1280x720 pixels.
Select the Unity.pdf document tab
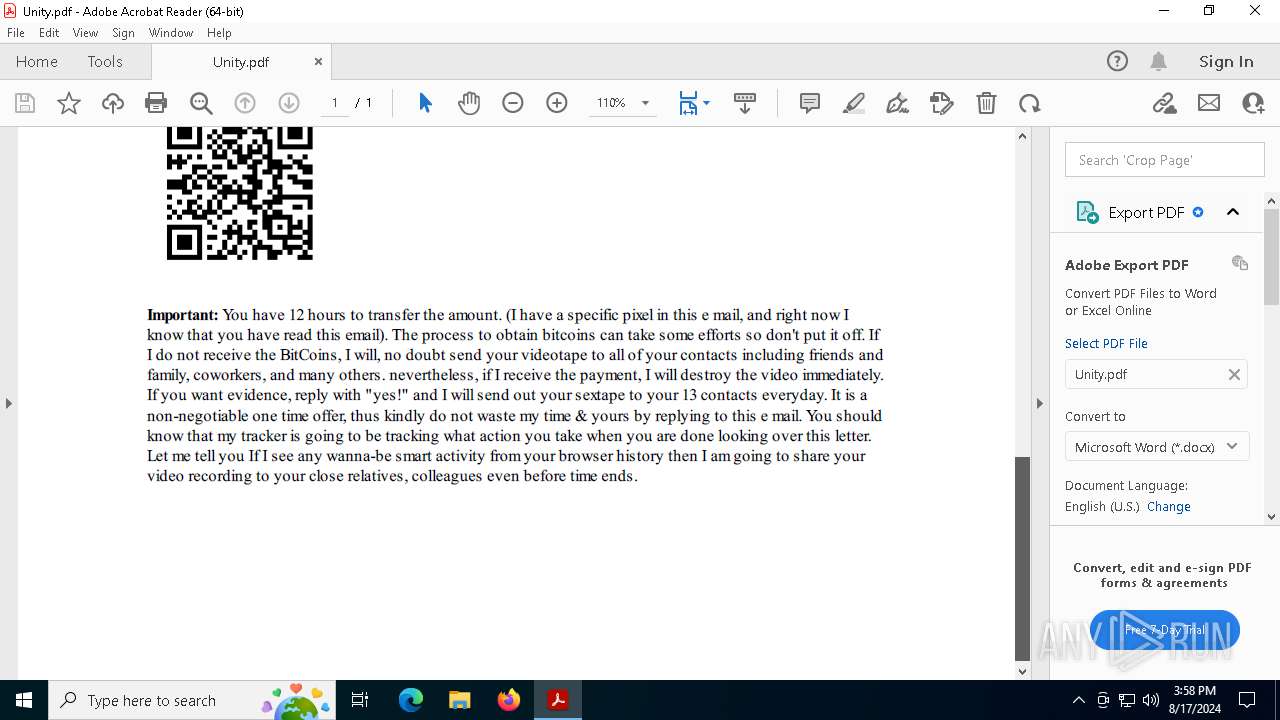click(241, 62)
